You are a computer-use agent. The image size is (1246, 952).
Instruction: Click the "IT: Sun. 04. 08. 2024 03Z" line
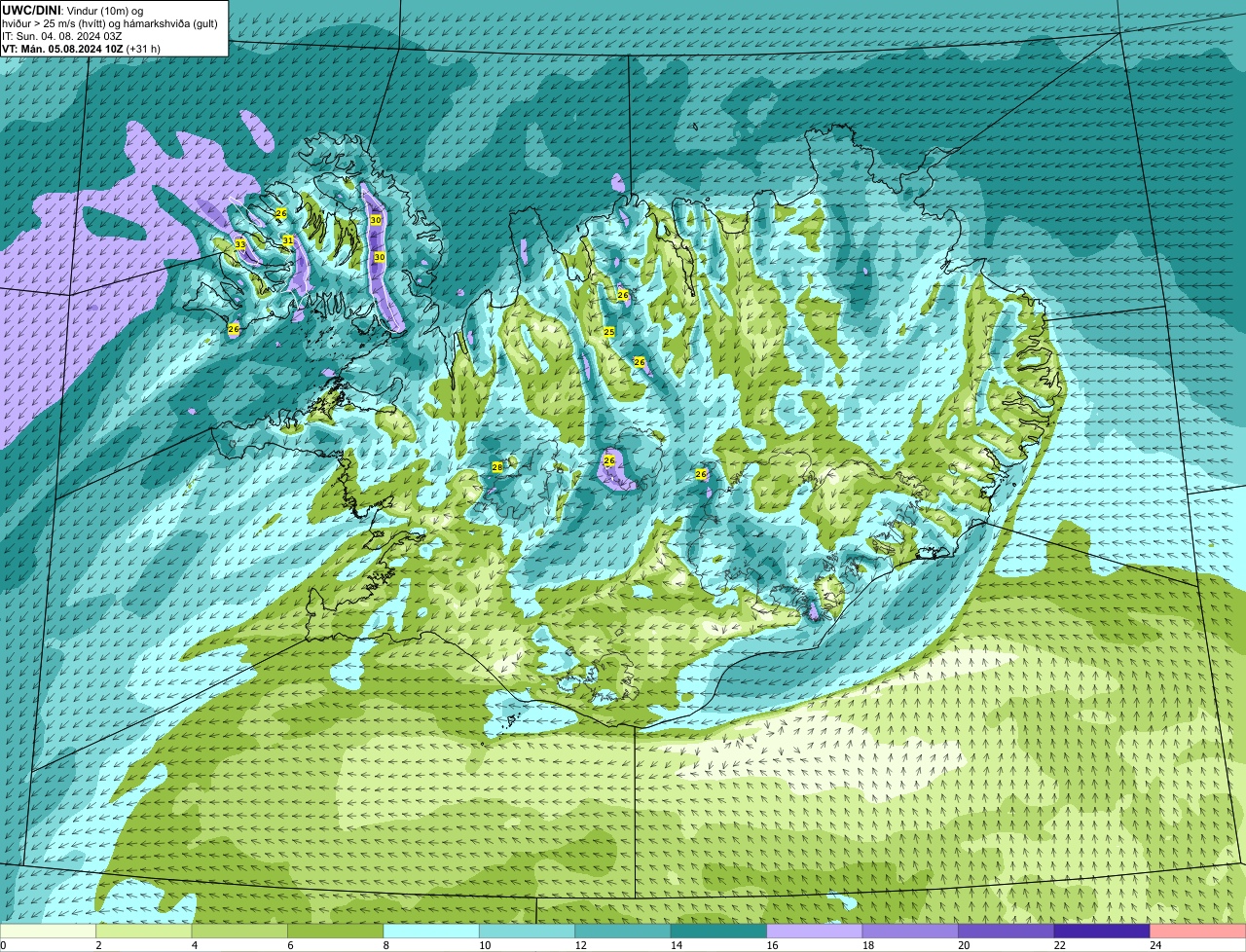pos(62,36)
